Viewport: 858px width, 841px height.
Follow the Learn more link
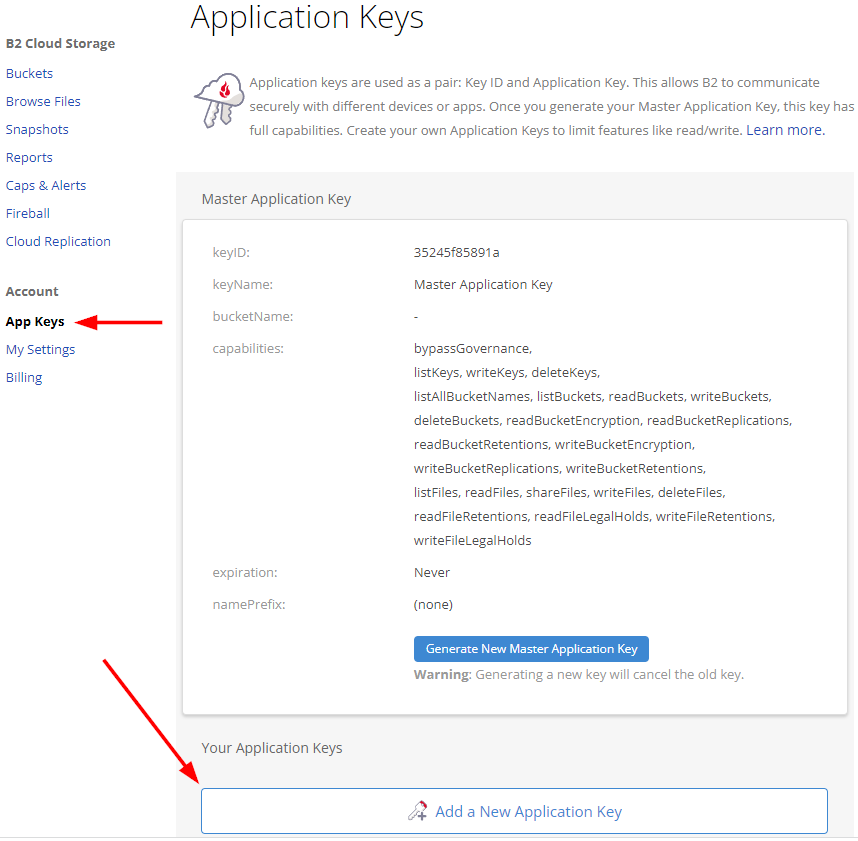[x=785, y=130]
